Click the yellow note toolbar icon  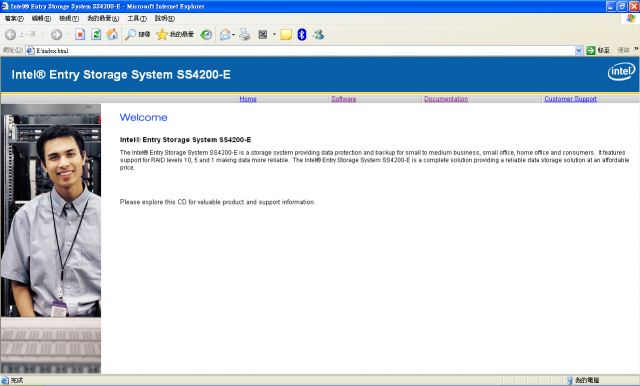[x=286, y=35]
